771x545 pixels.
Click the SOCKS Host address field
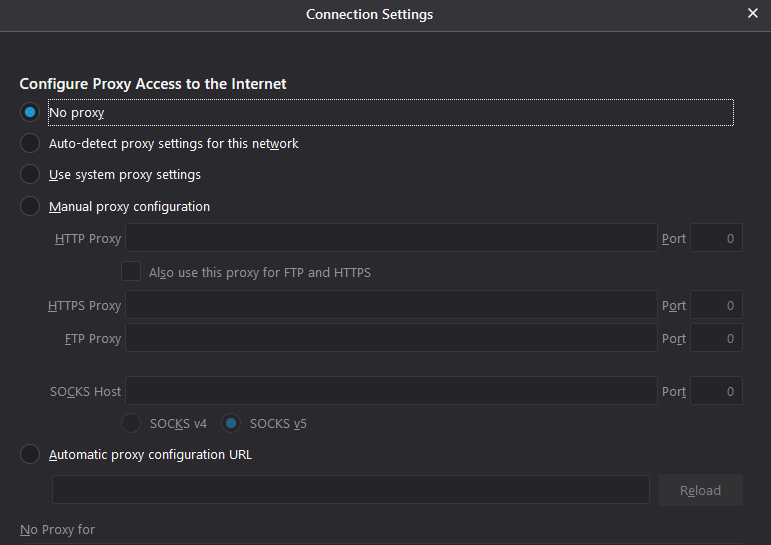(x=391, y=391)
